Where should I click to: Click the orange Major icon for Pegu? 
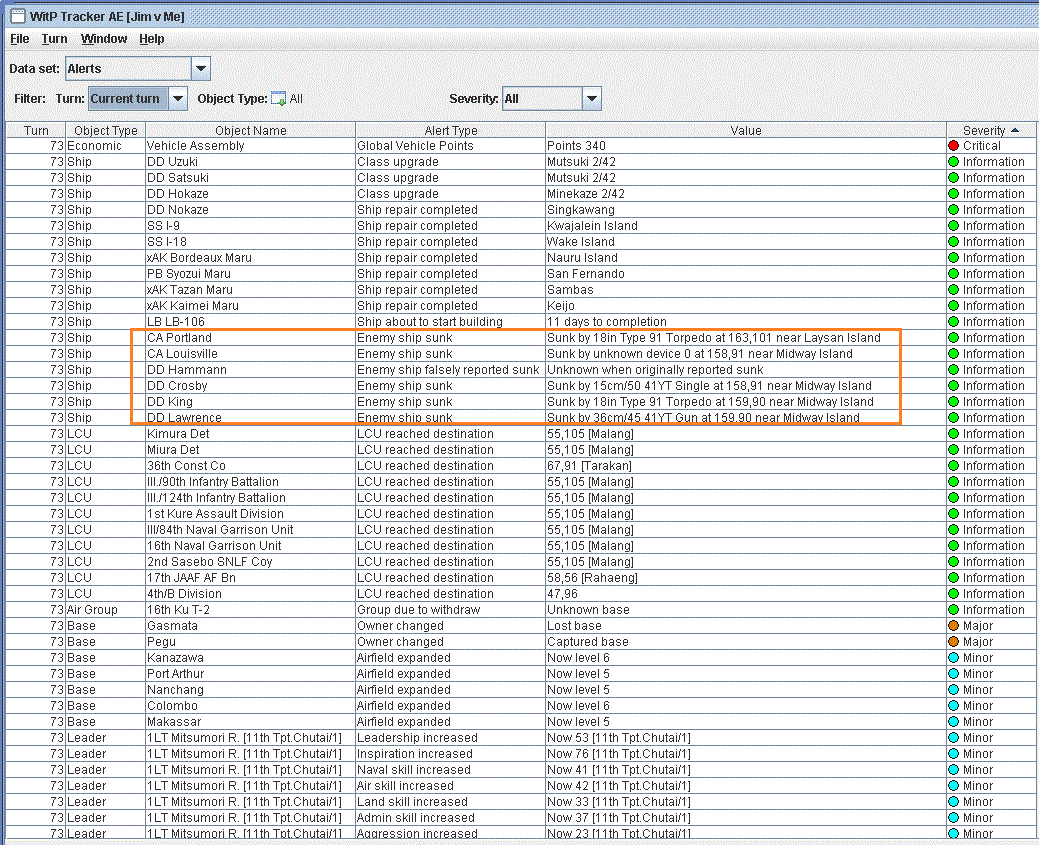click(954, 642)
